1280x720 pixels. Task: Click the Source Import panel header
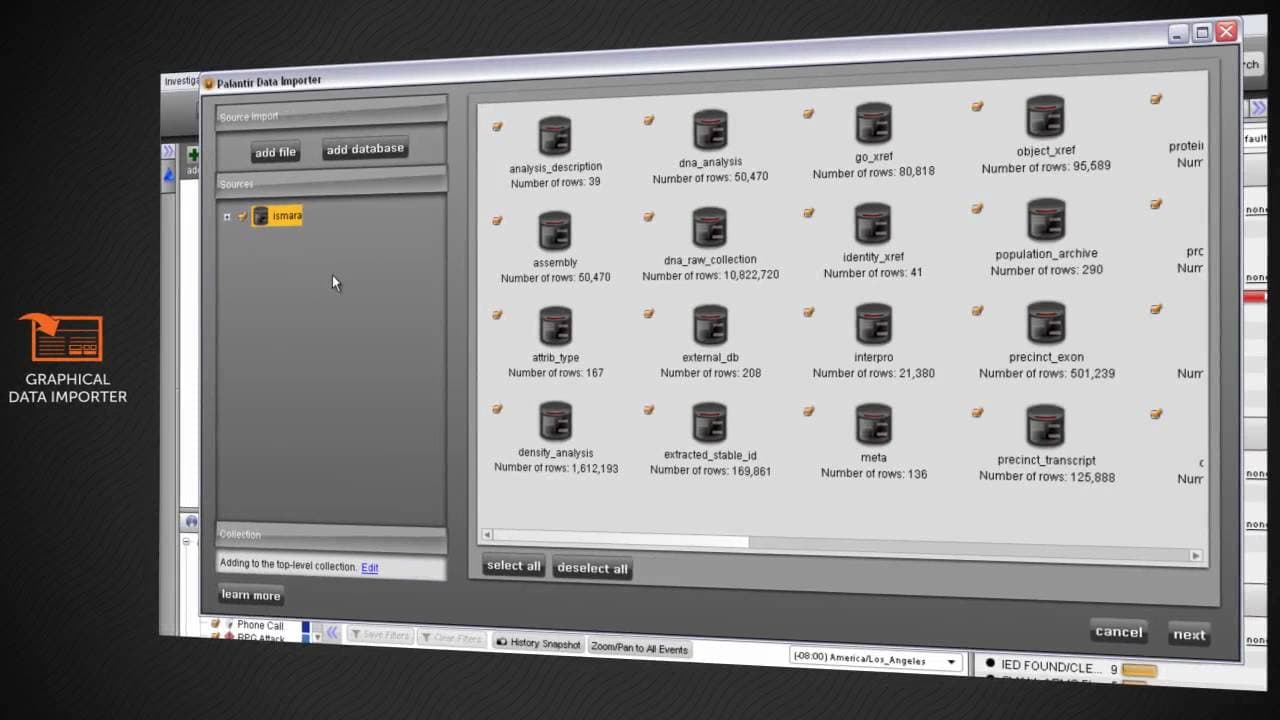pyautogui.click(x=331, y=114)
